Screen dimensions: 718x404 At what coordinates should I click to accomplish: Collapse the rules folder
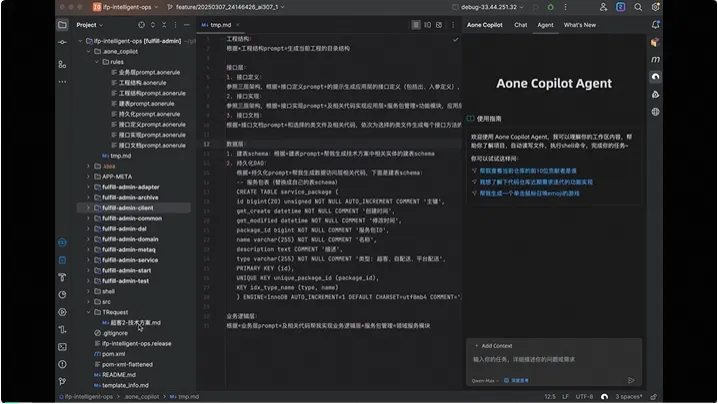(x=97, y=62)
